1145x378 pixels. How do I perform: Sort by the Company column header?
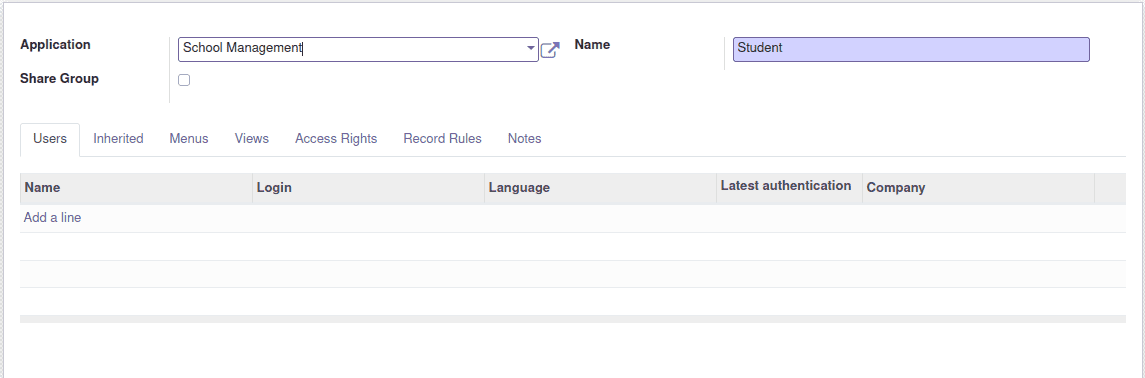point(979,188)
